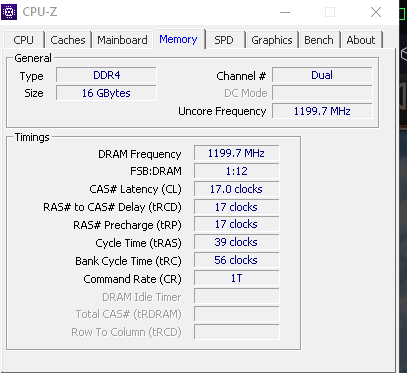Image resolution: width=407 pixels, height=373 pixels.
Task: Click the FSB:DRAM label
Action: [156, 171]
